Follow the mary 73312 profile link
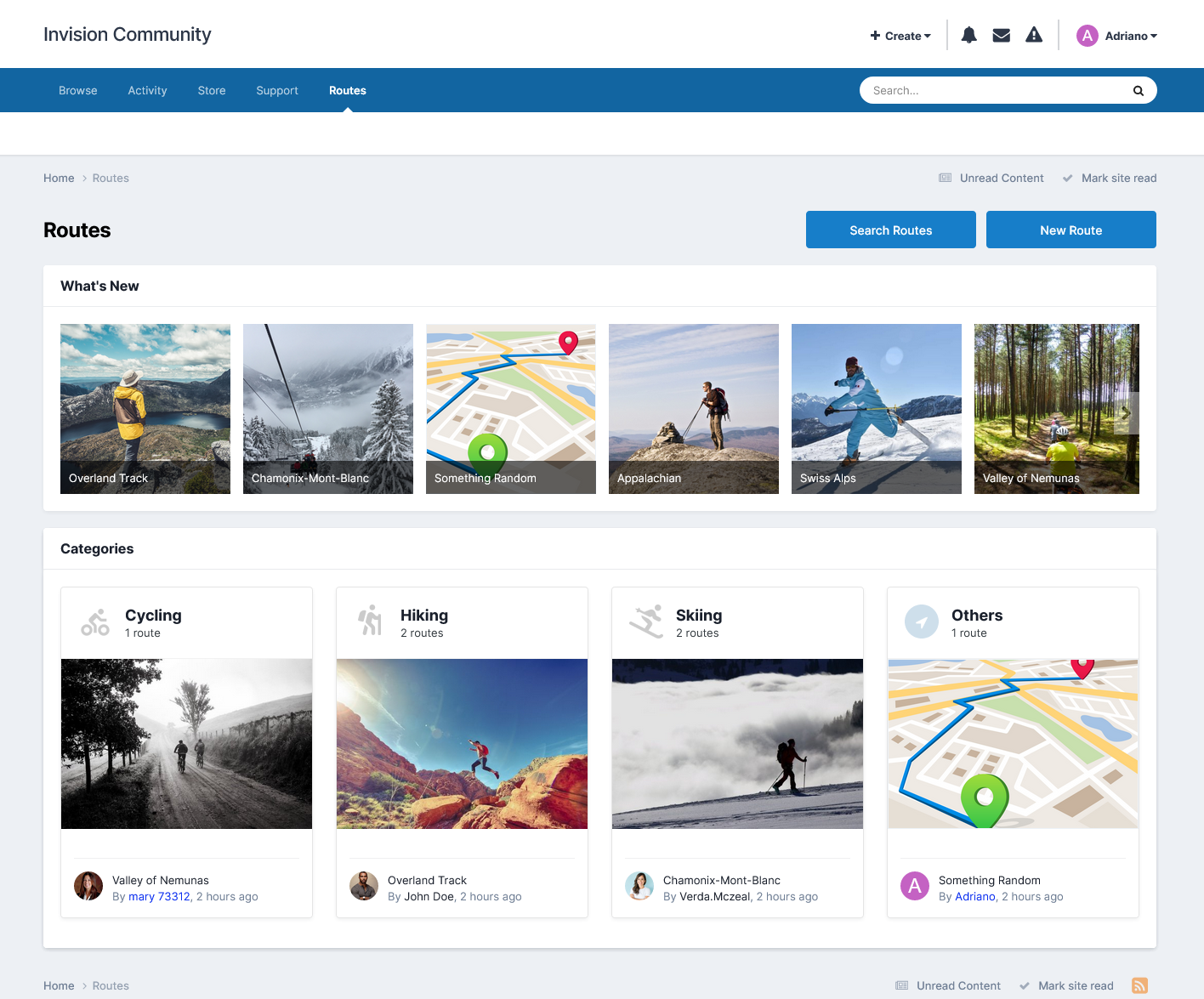This screenshot has width=1204, height=999. coord(159,896)
